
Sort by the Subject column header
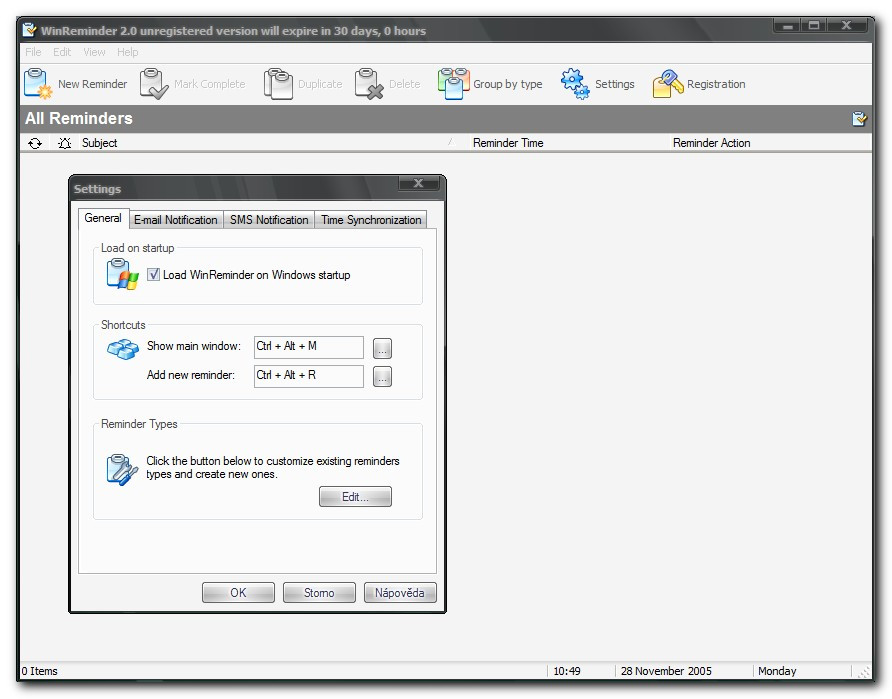(x=100, y=143)
